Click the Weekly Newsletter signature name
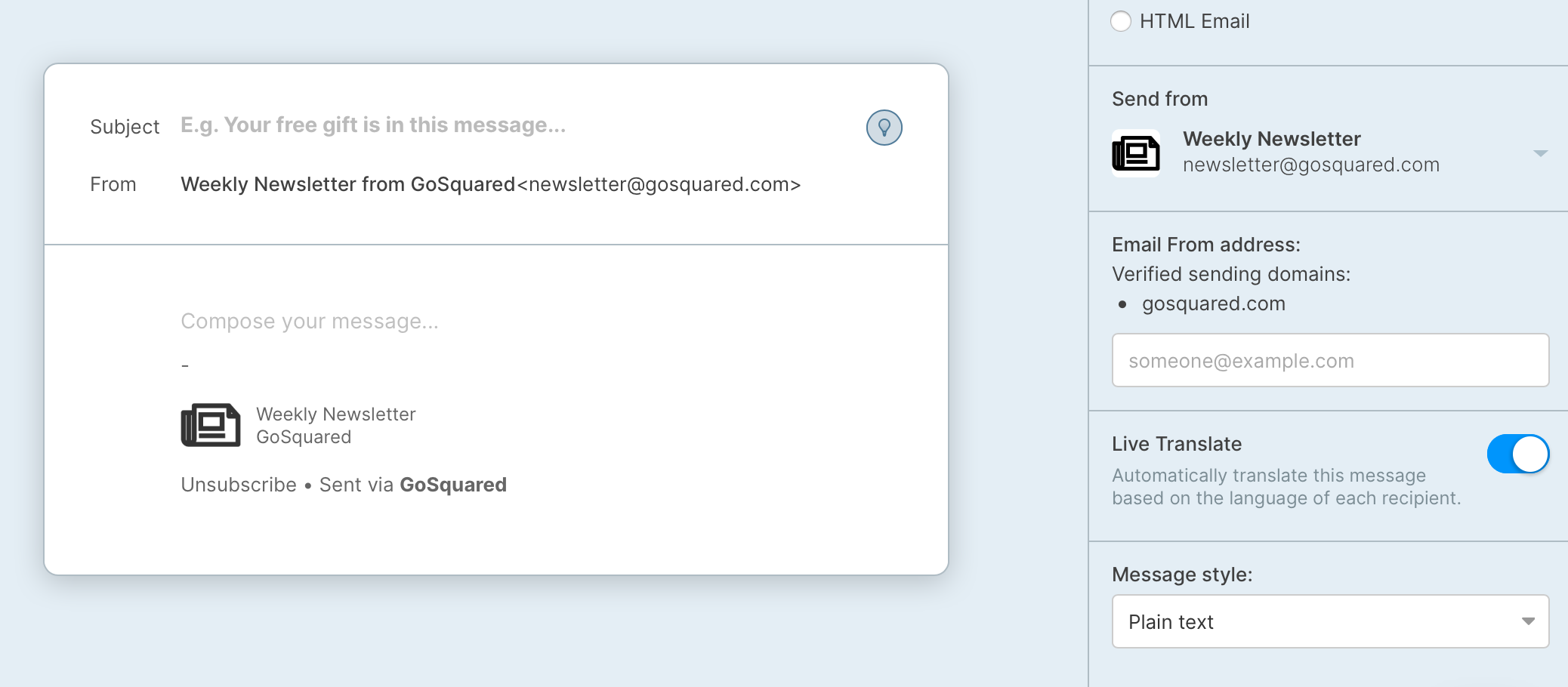The width and height of the screenshot is (1568, 687). tap(336, 414)
